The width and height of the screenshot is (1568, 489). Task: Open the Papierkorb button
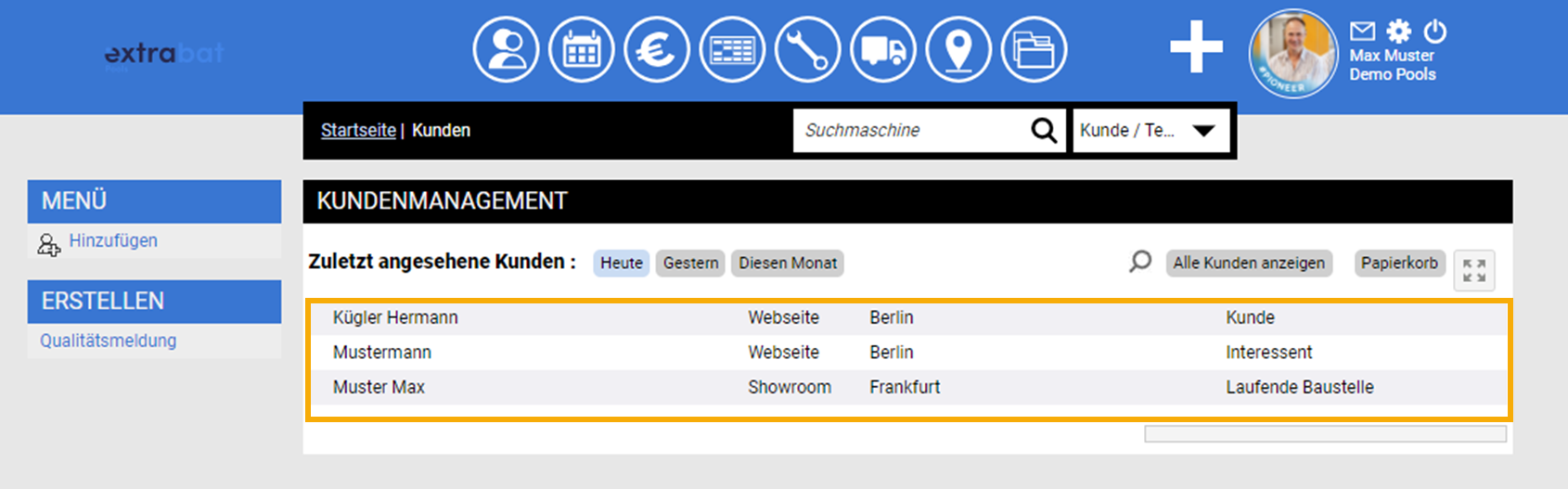pyautogui.click(x=1398, y=263)
